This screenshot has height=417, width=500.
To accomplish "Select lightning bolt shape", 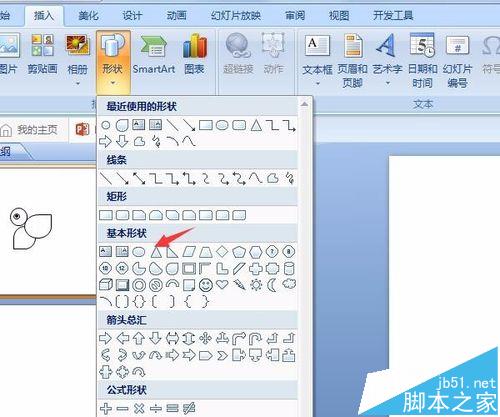I will pos(239,284).
